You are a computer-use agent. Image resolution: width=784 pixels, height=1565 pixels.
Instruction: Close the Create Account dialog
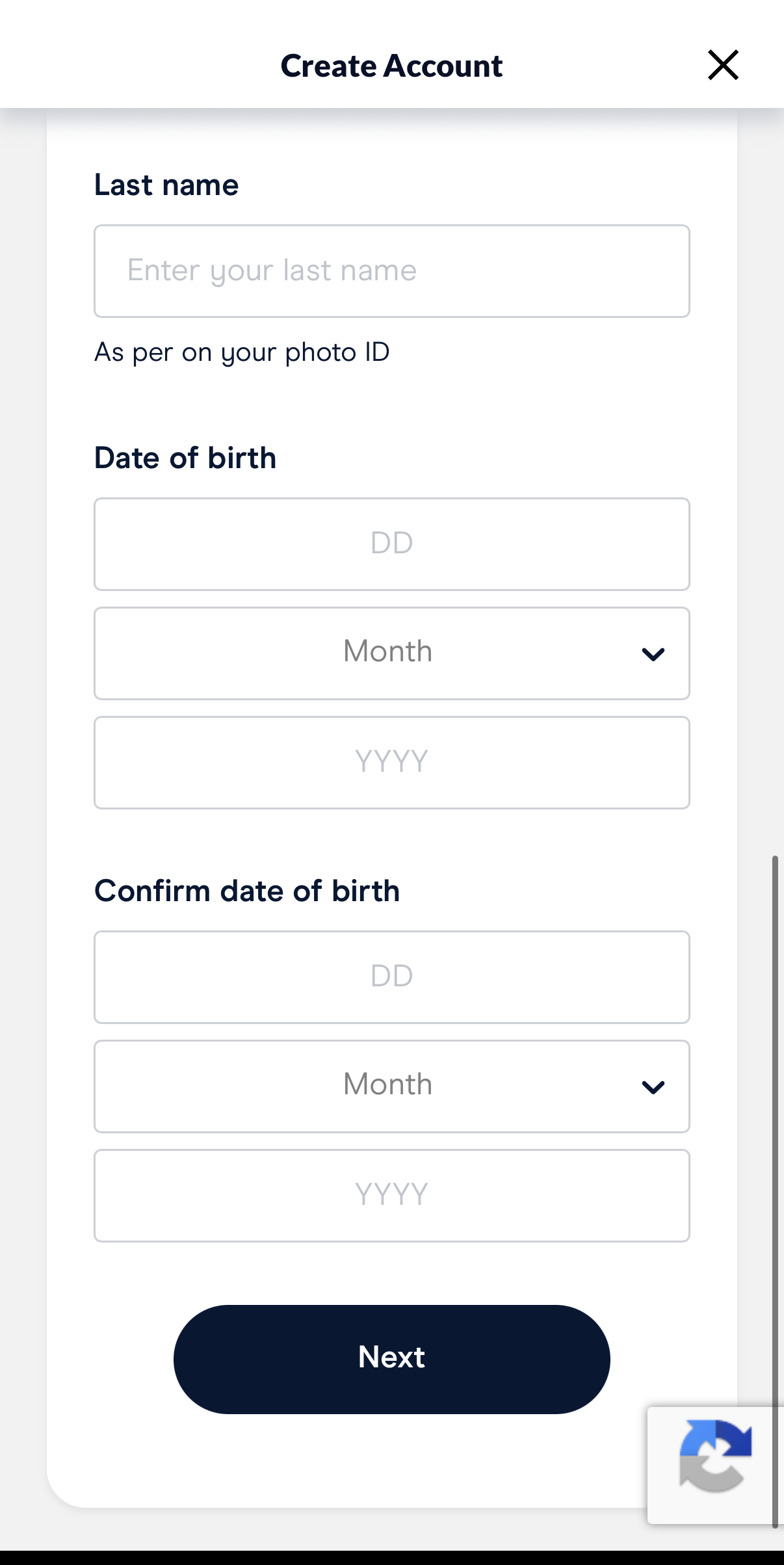723,65
